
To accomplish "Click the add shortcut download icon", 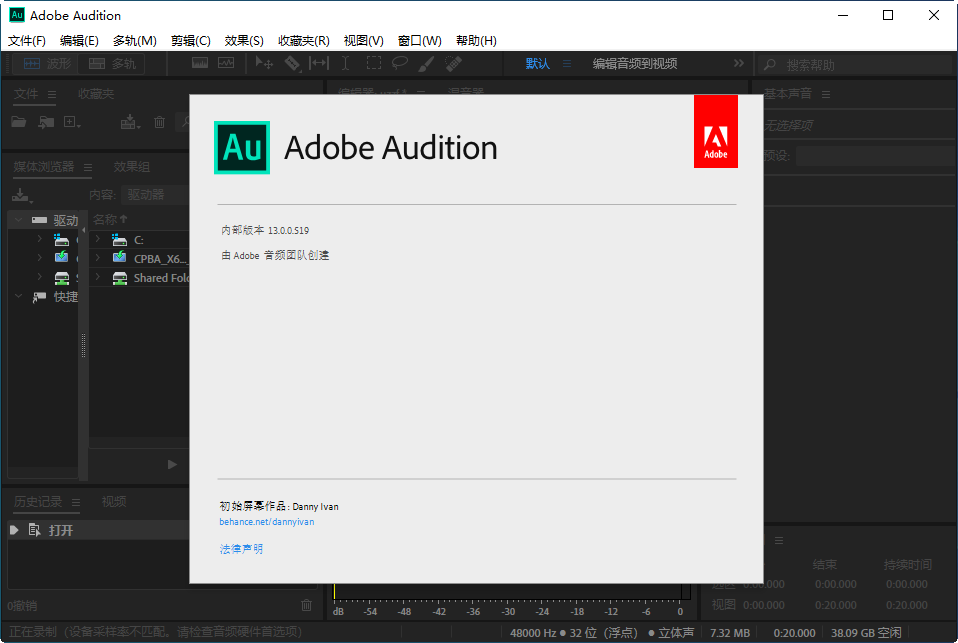I will coord(21,195).
